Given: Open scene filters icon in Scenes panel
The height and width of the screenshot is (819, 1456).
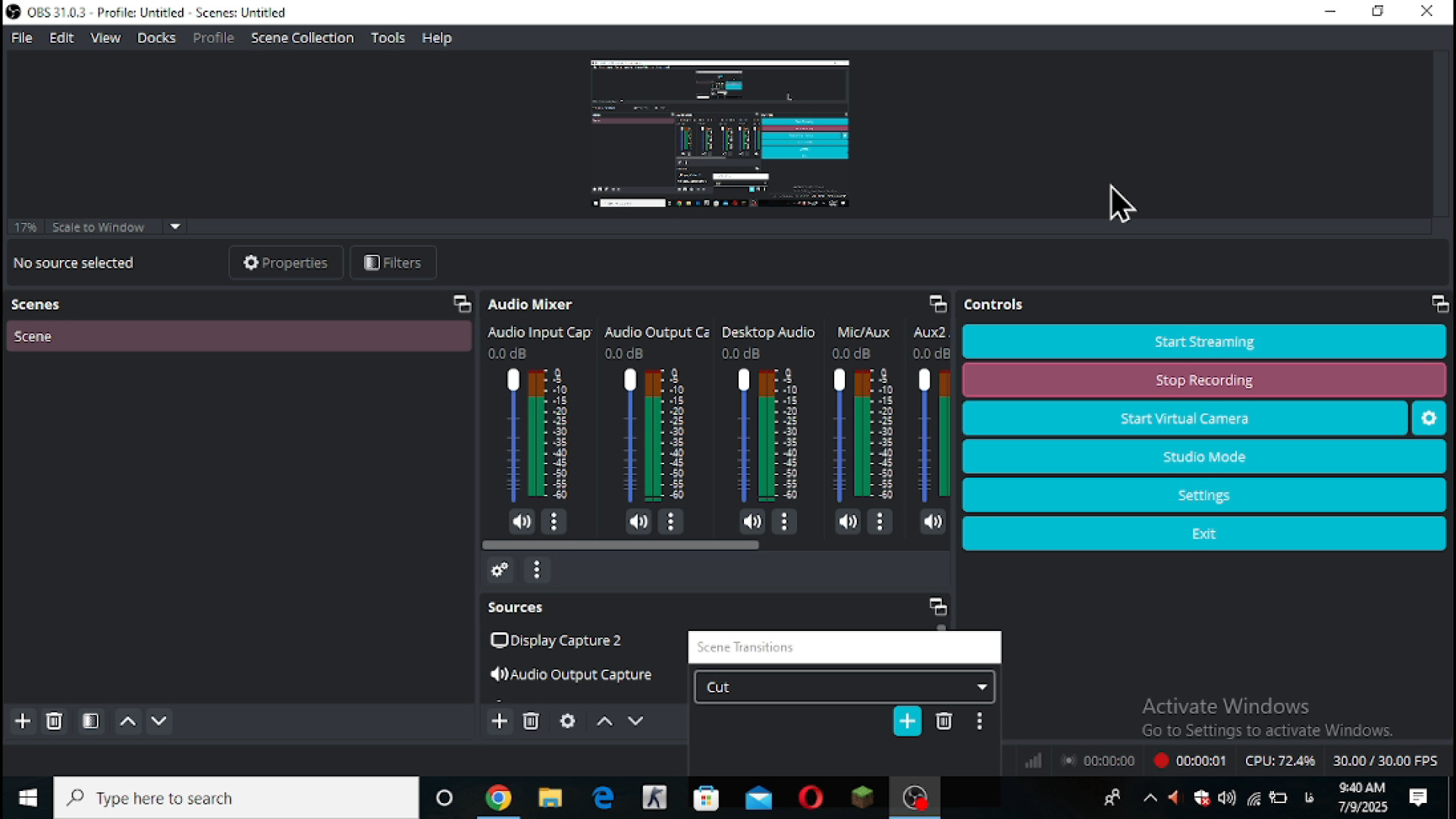Looking at the screenshot, I should pos(91,721).
